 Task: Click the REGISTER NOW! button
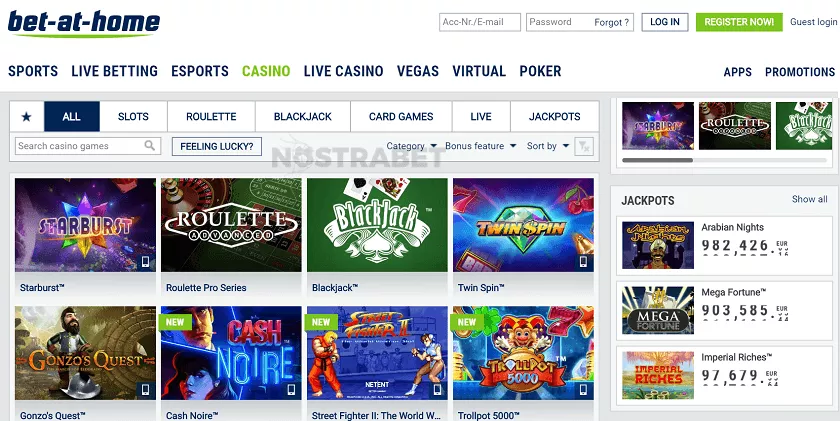coord(739,22)
